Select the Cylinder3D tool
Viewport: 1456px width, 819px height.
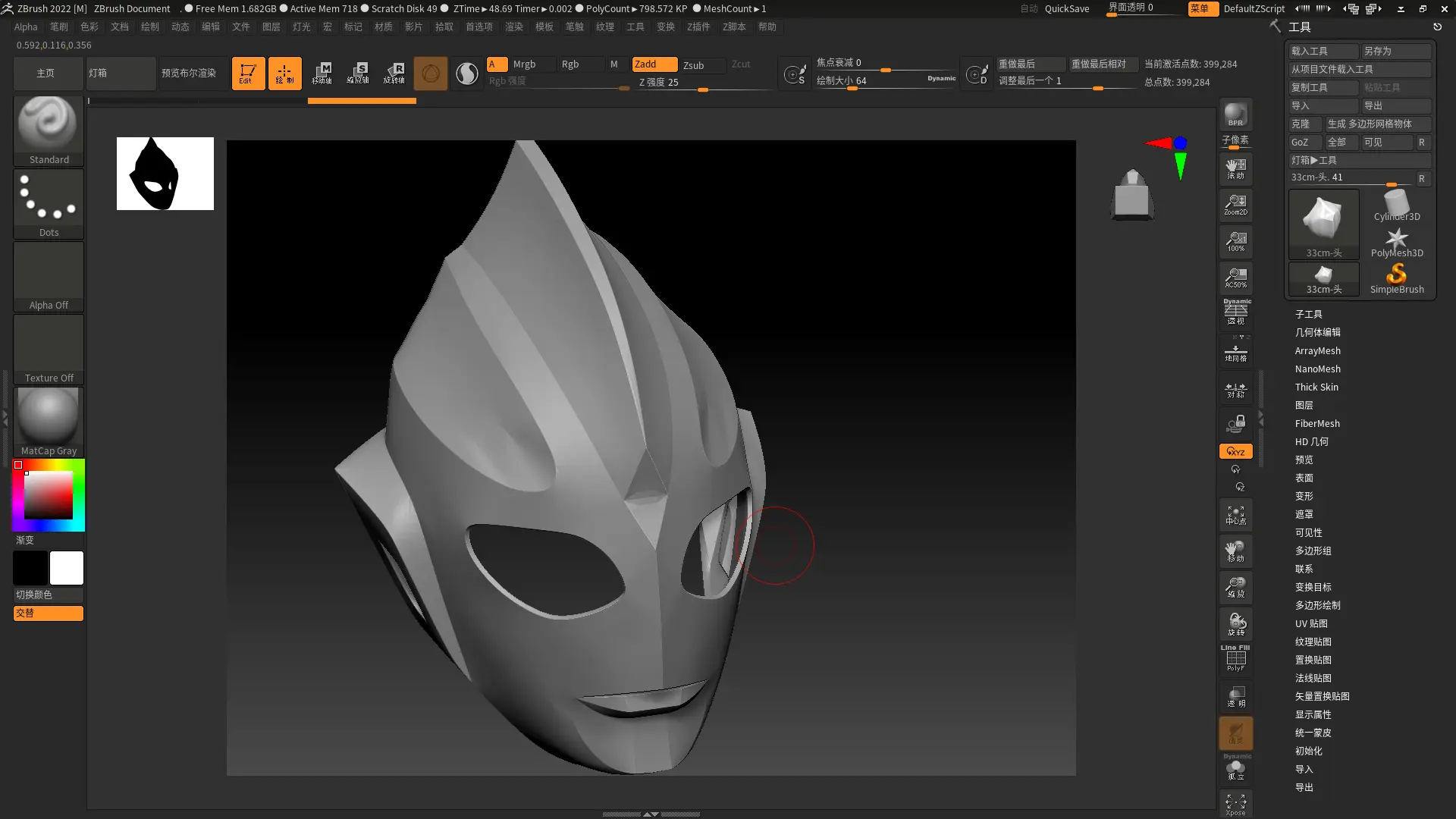click(x=1397, y=206)
